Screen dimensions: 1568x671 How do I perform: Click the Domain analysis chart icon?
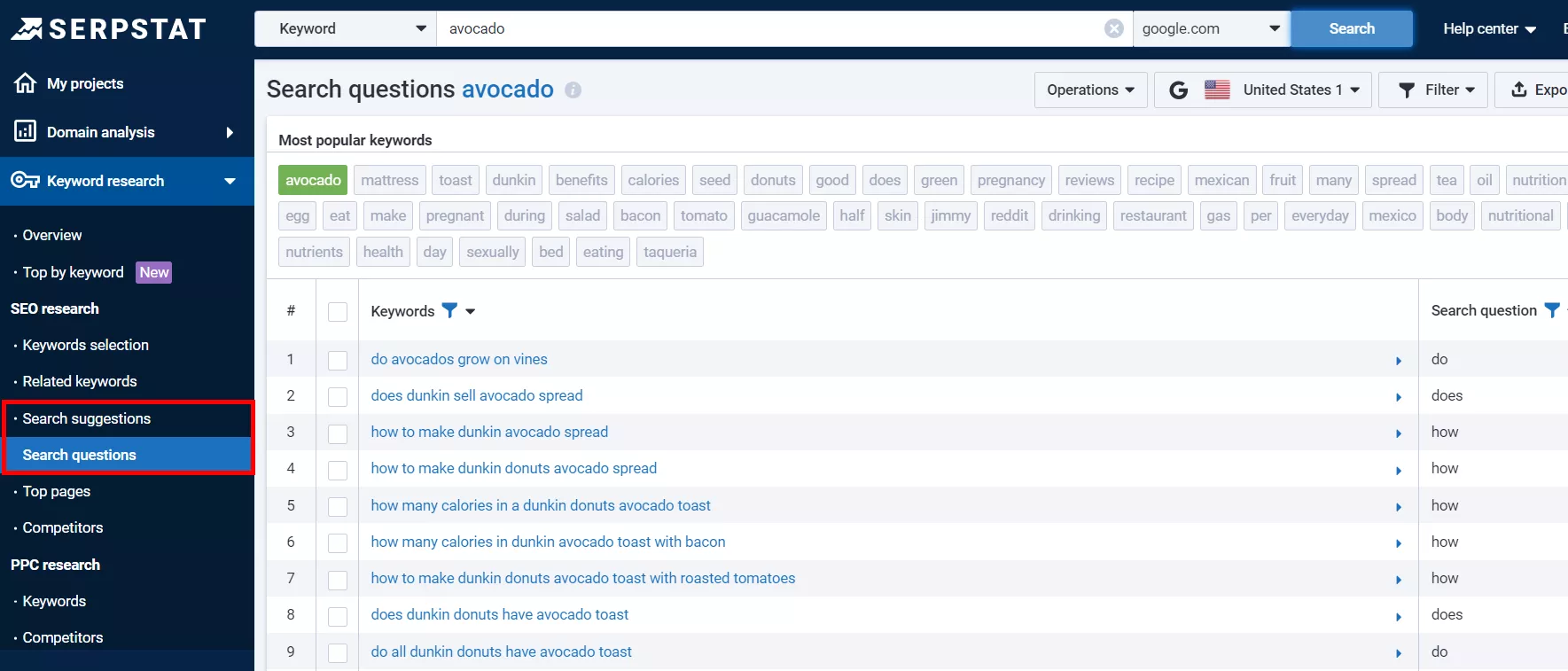point(25,131)
